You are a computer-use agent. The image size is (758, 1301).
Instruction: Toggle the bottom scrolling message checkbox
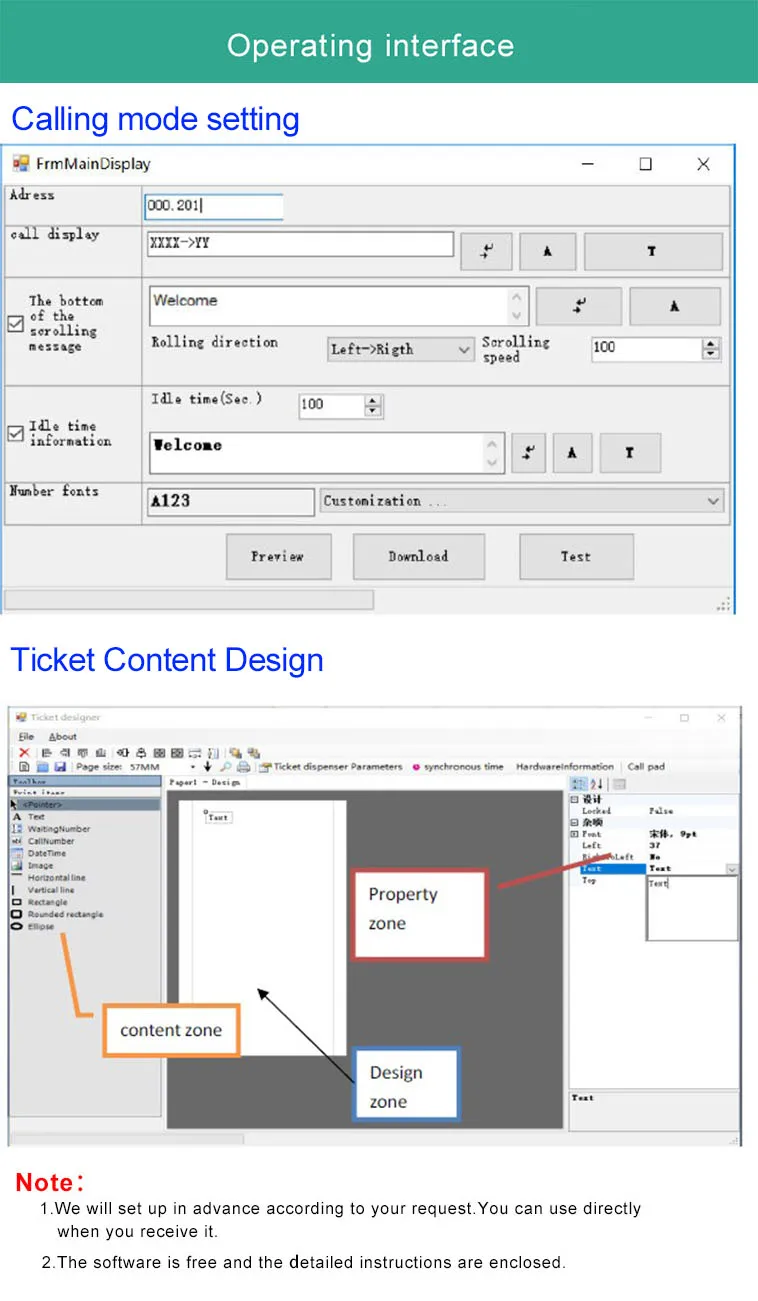[x=15, y=324]
